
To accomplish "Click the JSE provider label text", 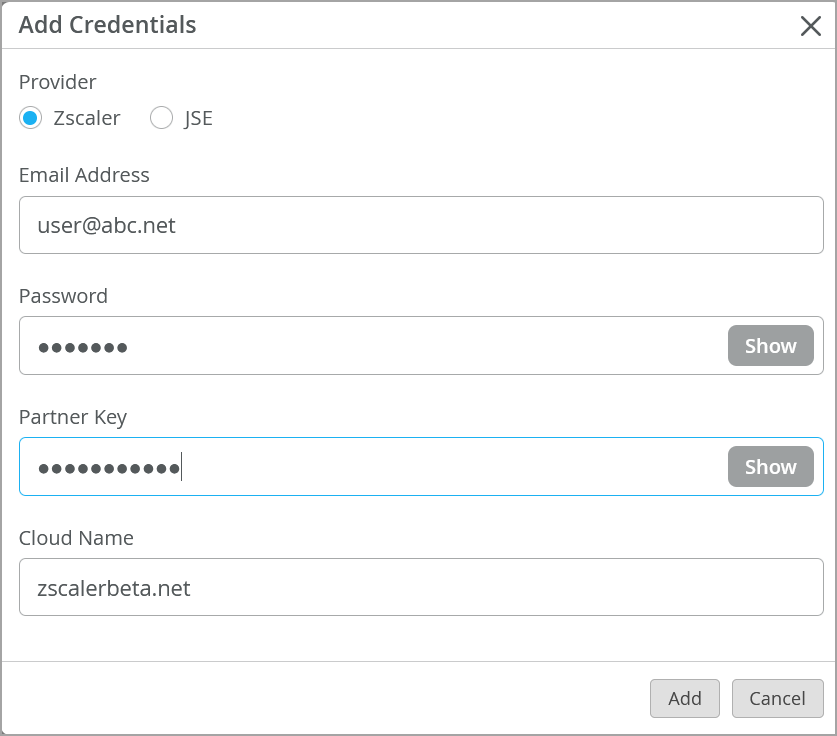I will click(x=199, y=118).
